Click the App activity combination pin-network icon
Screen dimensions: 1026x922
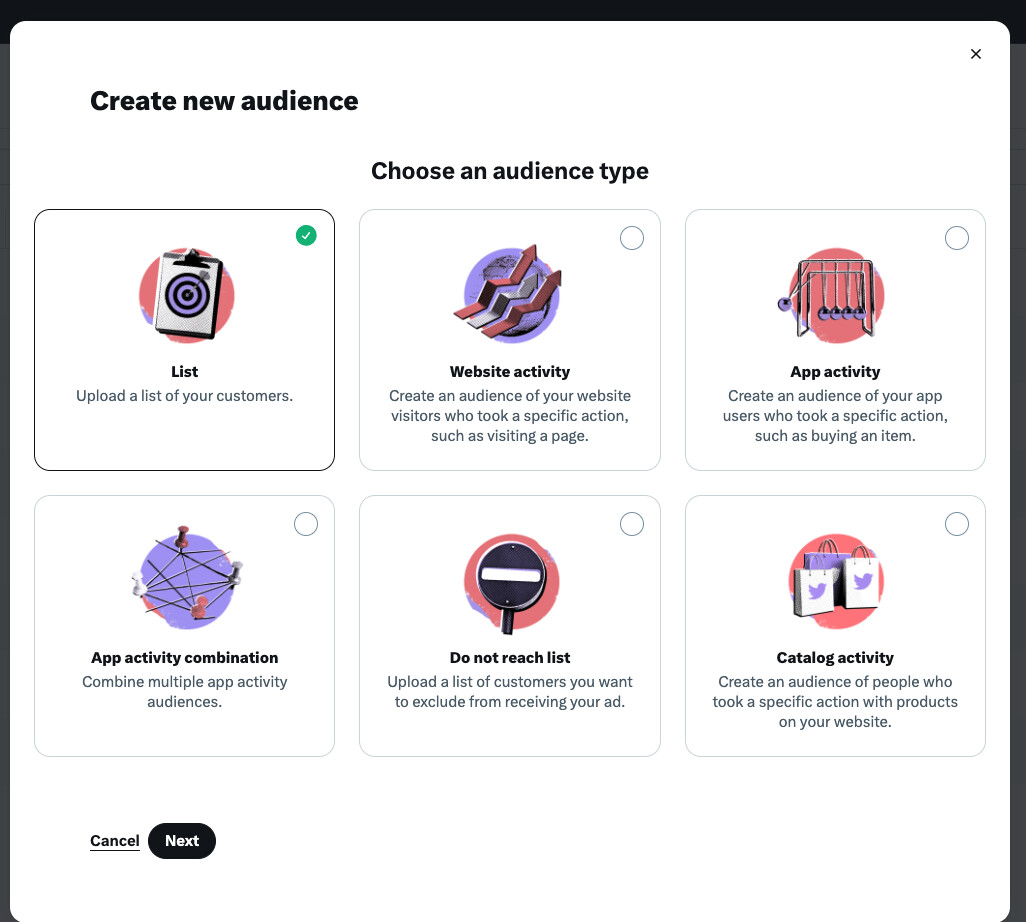pos(186,580)
